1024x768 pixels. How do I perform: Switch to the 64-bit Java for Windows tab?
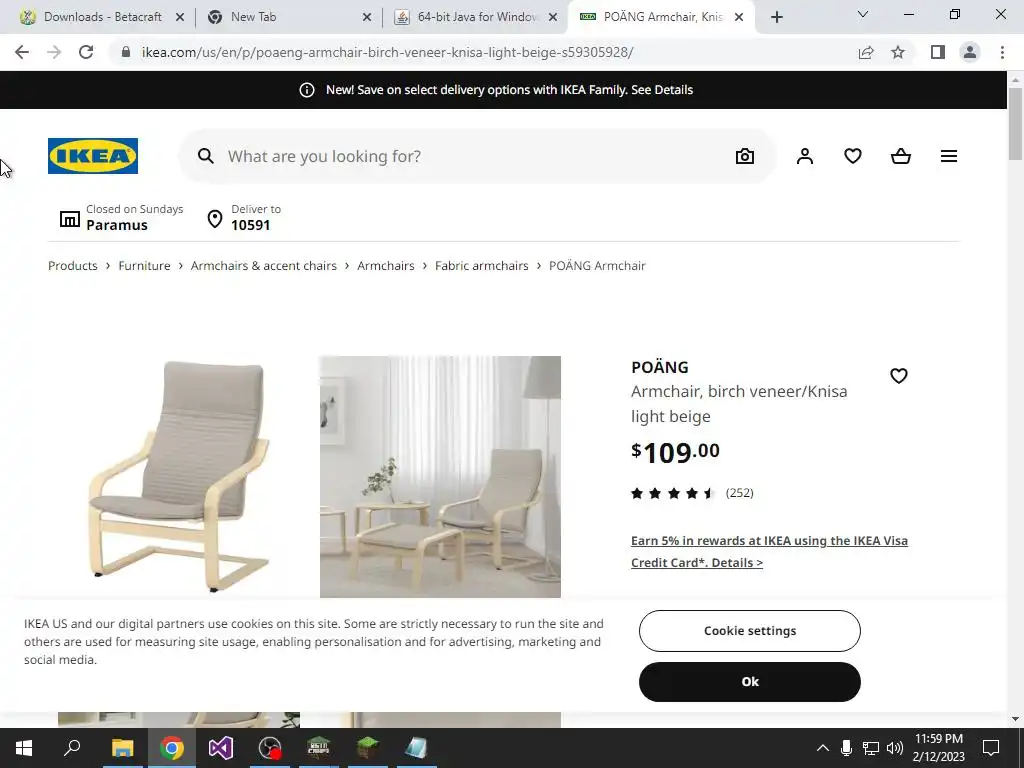pos(477,17)
